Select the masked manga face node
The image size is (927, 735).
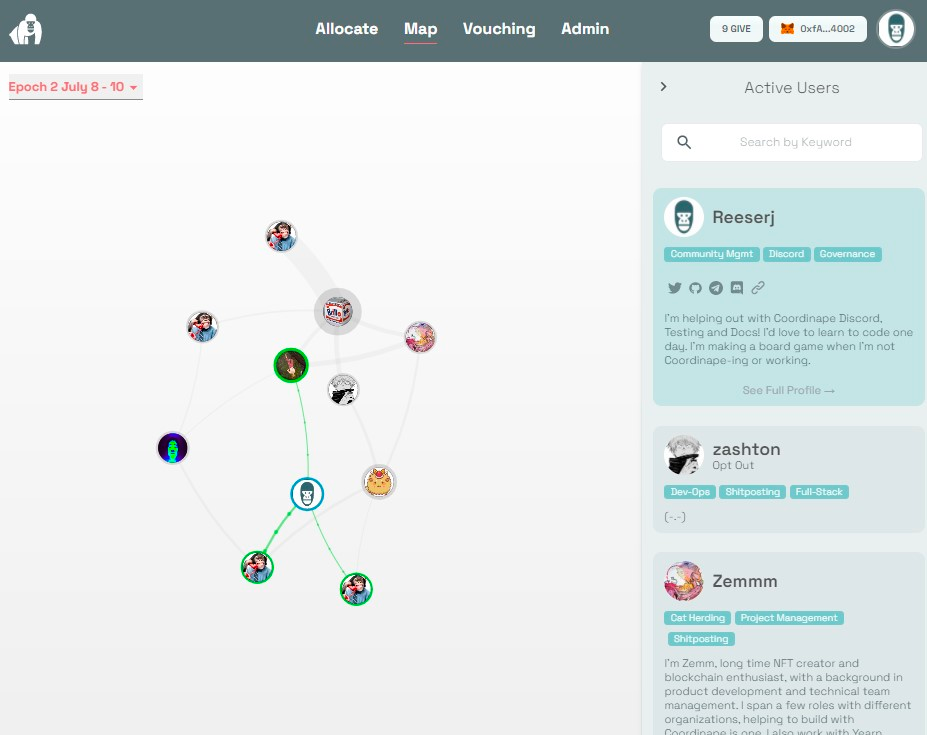point(343,390)
